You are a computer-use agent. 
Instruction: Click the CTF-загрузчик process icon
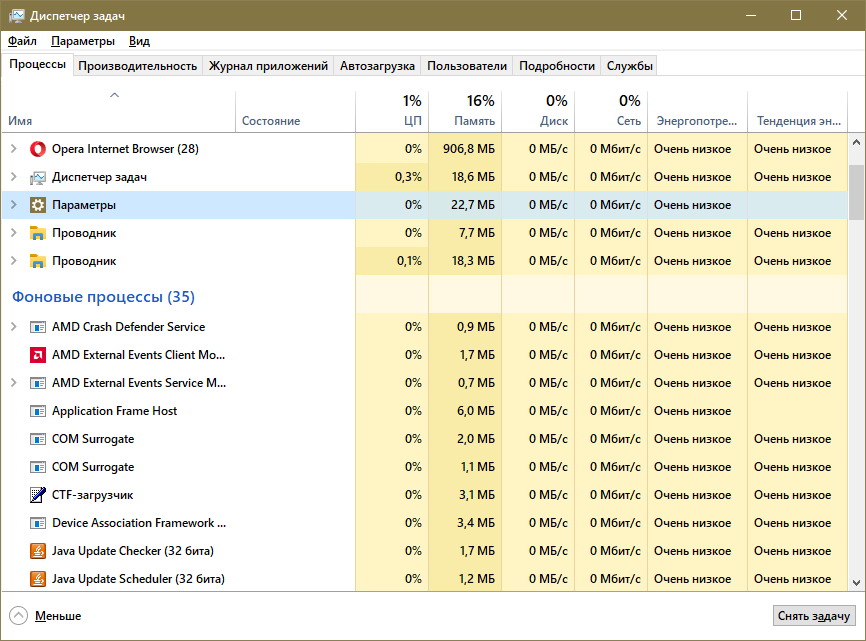38,495
